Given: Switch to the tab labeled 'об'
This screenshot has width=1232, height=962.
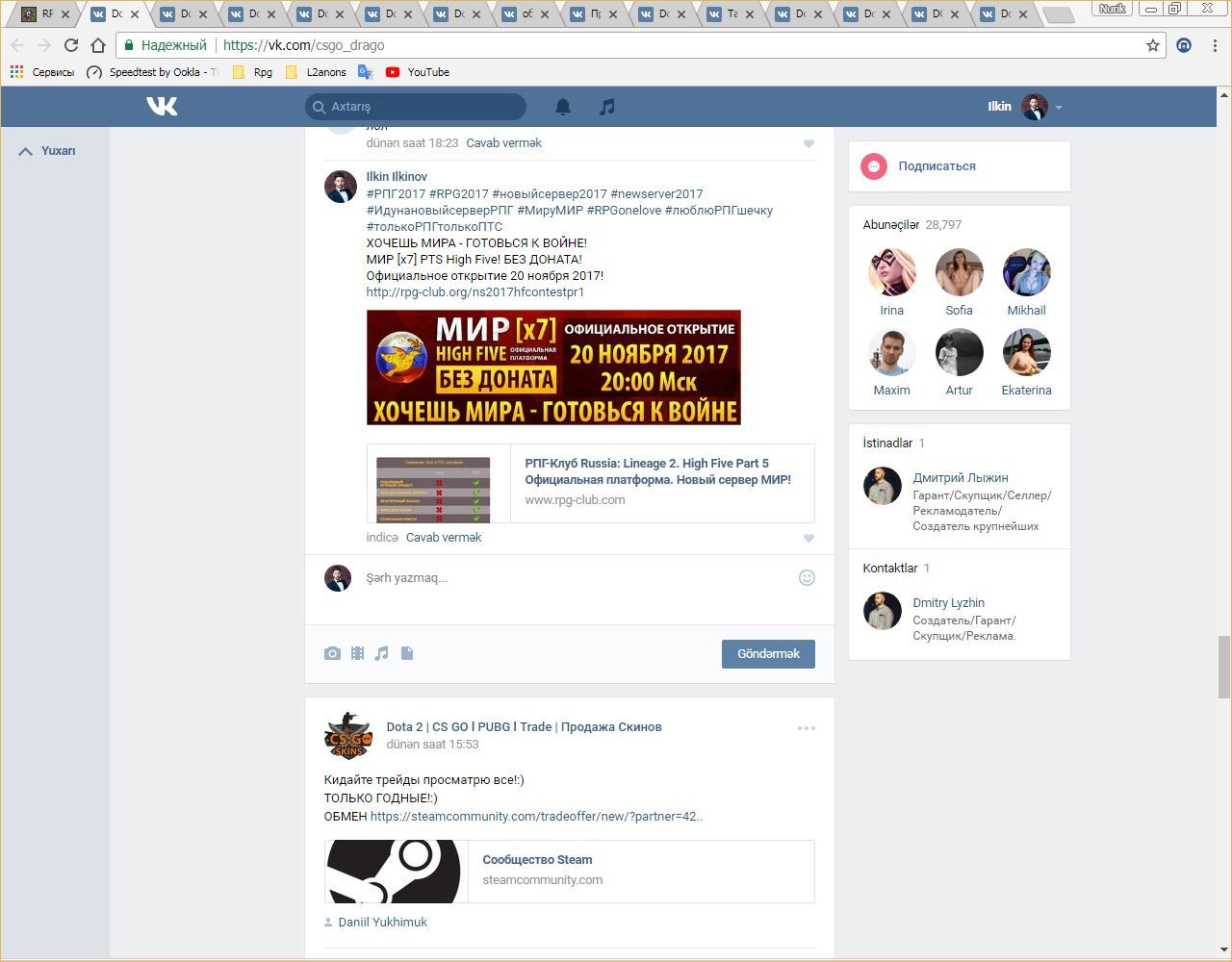Looking at the screenshot, I should (525, 14).
